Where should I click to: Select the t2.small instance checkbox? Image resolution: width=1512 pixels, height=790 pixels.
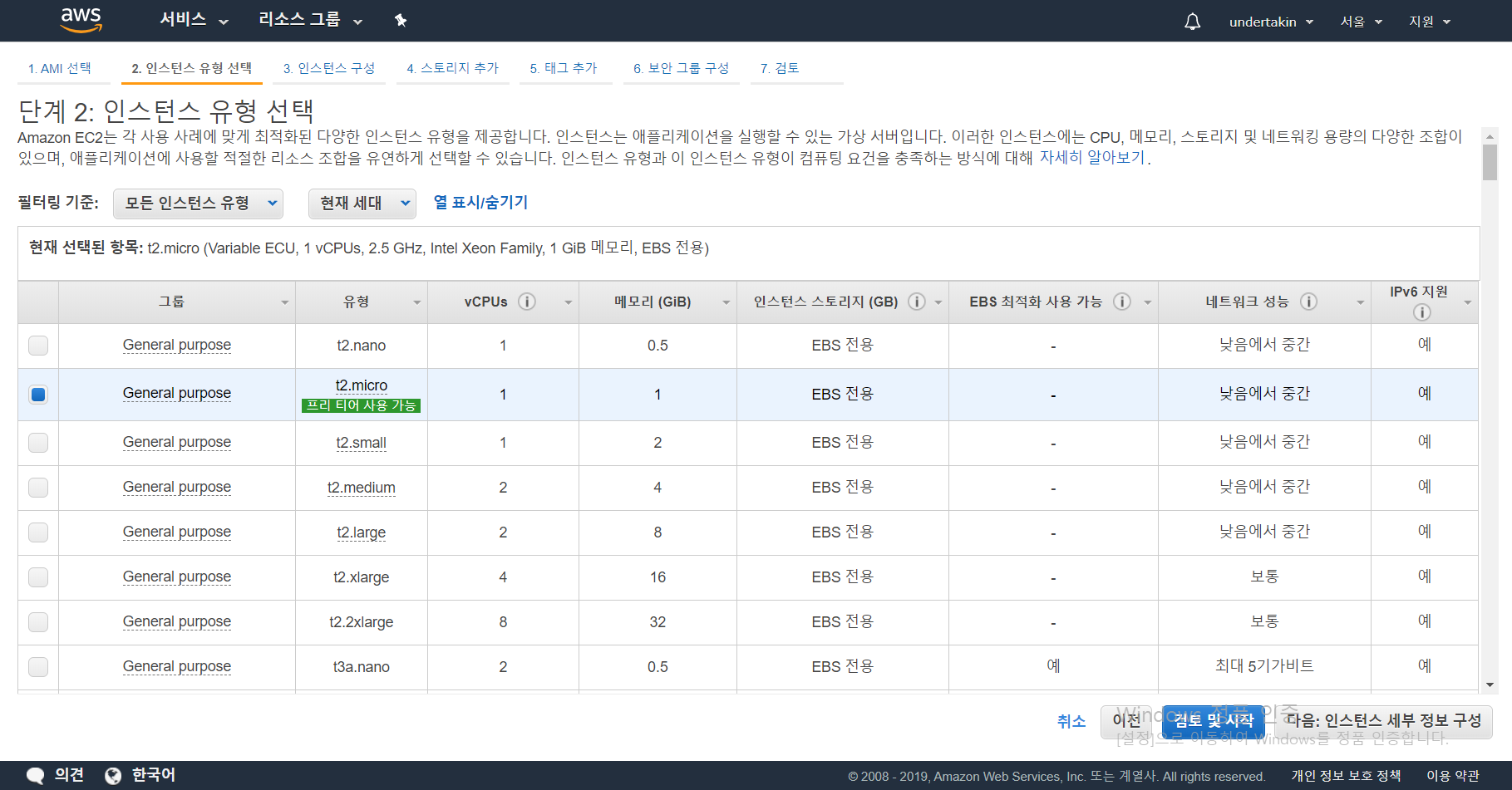point(38,443)
